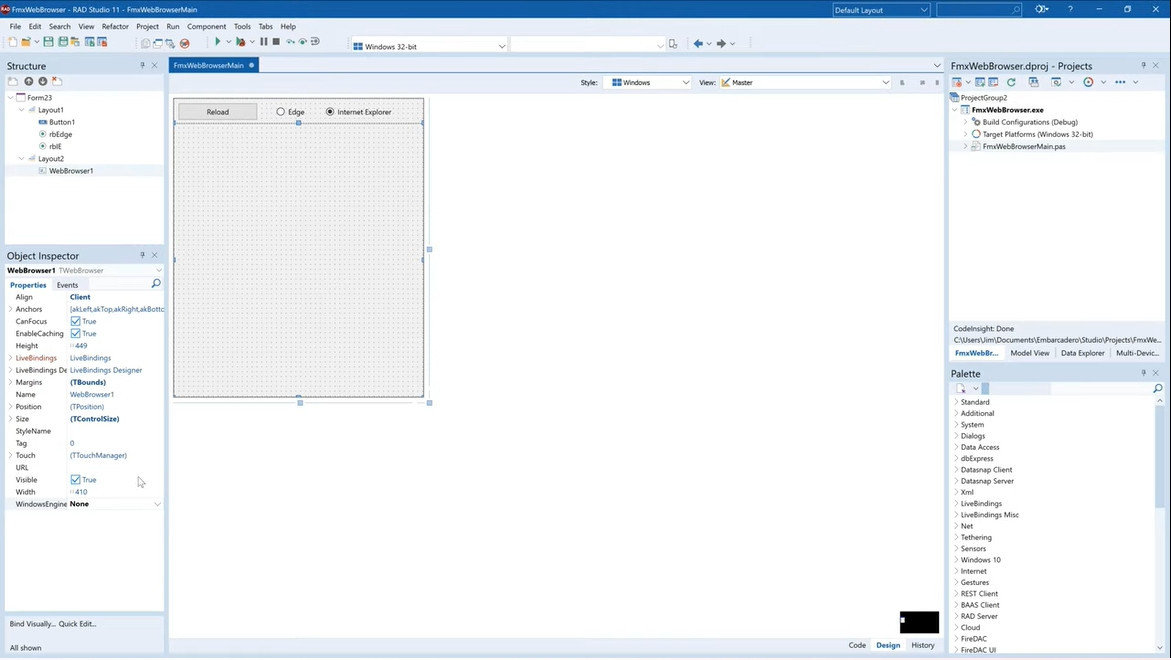Select the Edge radio button on the form
This screenshot has height=660, width=1171.
click(x=281, y=111)
